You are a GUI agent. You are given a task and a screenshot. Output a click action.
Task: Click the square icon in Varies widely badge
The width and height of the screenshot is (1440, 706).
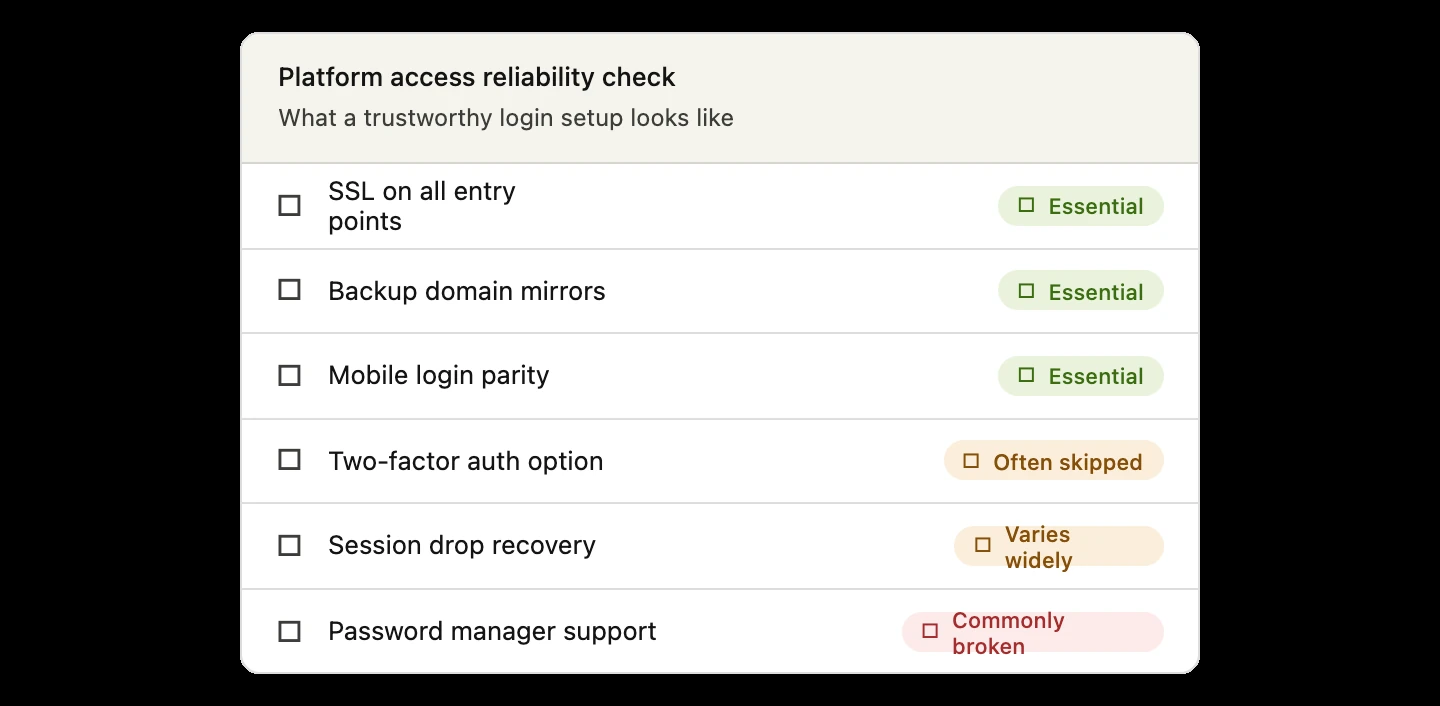(983, 545)
